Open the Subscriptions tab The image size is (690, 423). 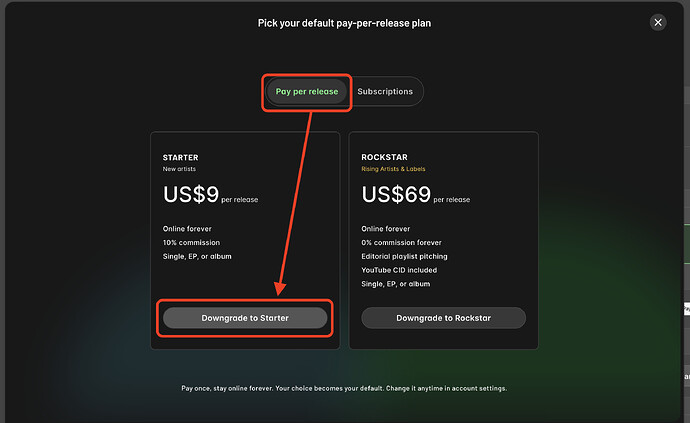point(385,92)
